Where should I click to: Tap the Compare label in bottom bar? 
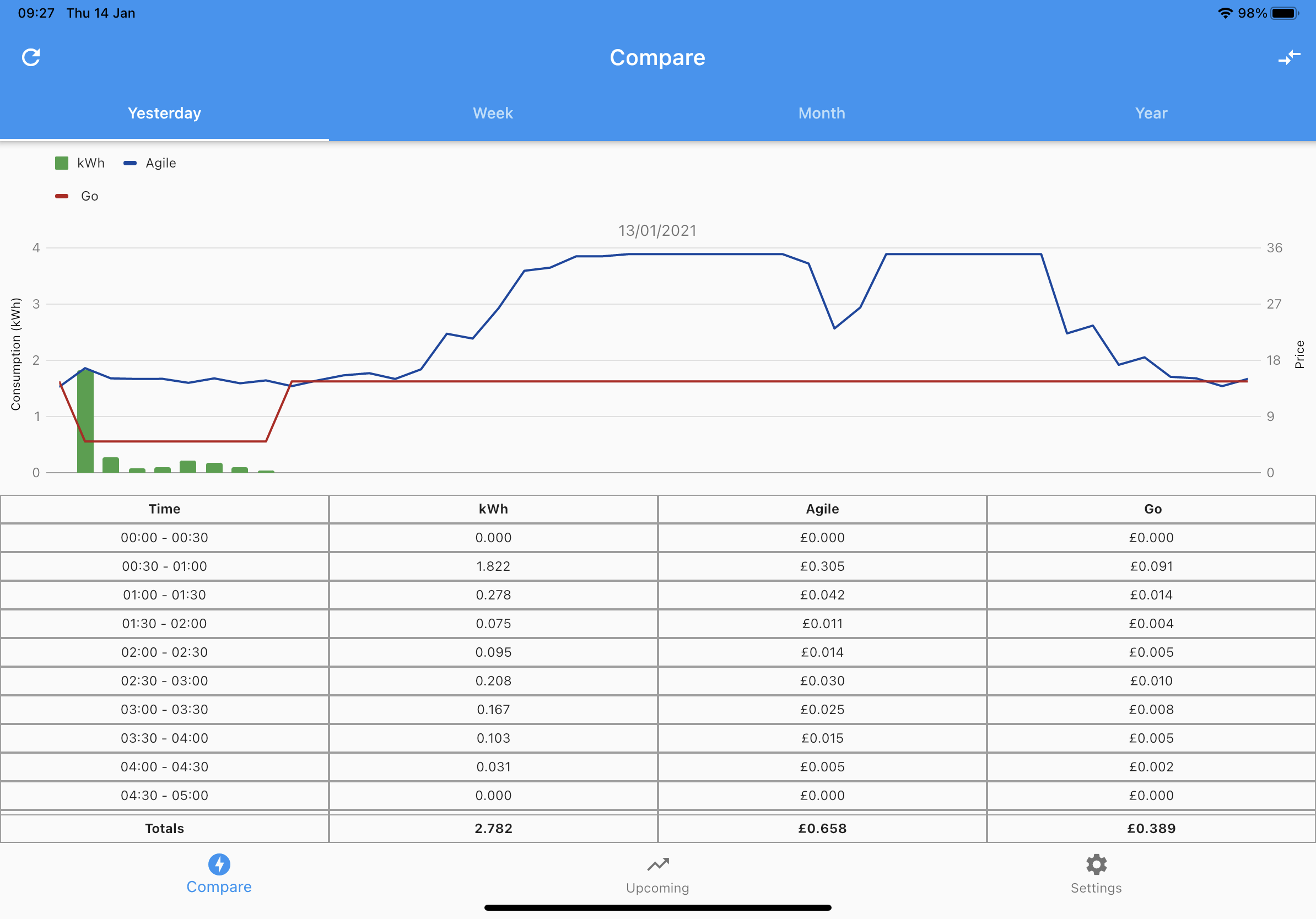(x=219, y=886)
